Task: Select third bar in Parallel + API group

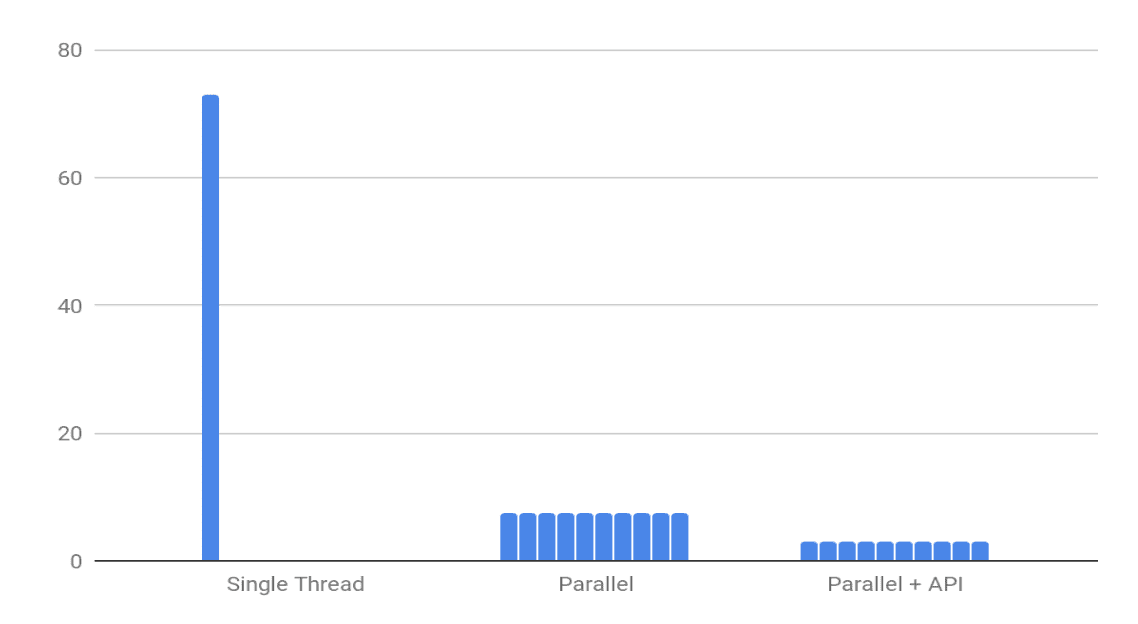Action: click(847, 551)
